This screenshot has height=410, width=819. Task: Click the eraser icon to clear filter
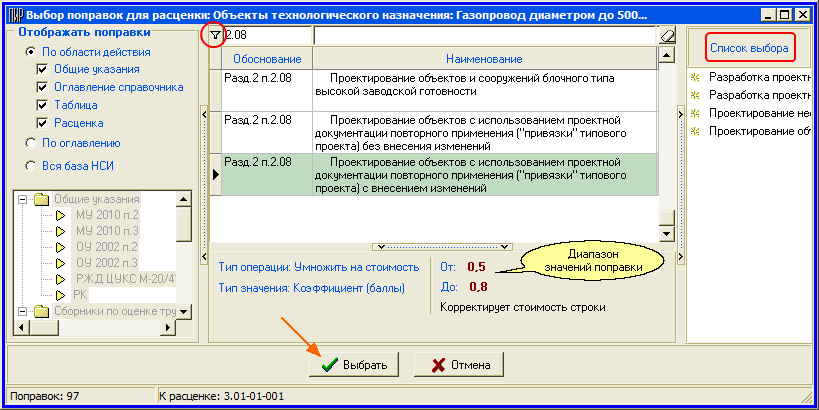pyautogui.click(x=669, y=36)
